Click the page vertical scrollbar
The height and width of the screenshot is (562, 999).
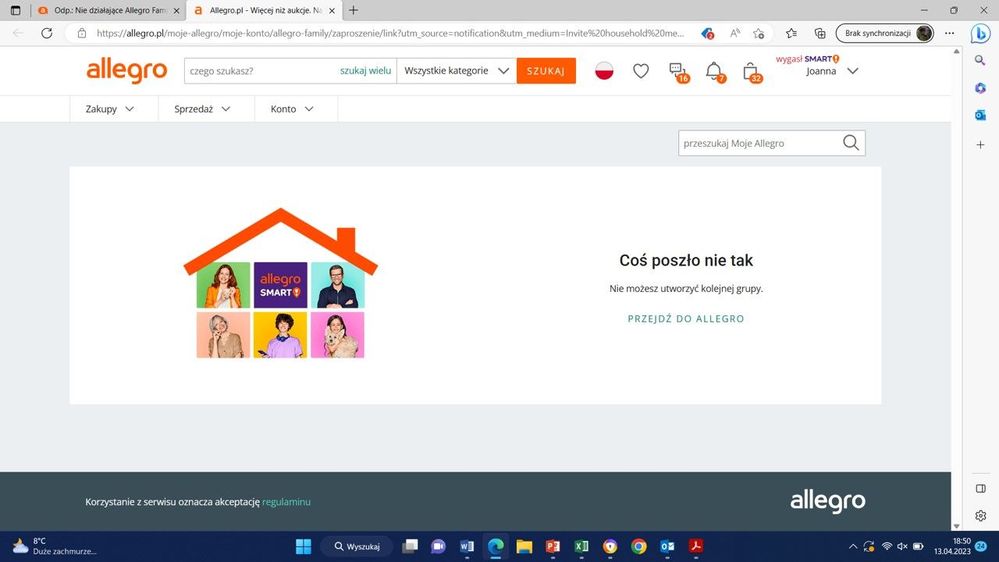(956, 288)
